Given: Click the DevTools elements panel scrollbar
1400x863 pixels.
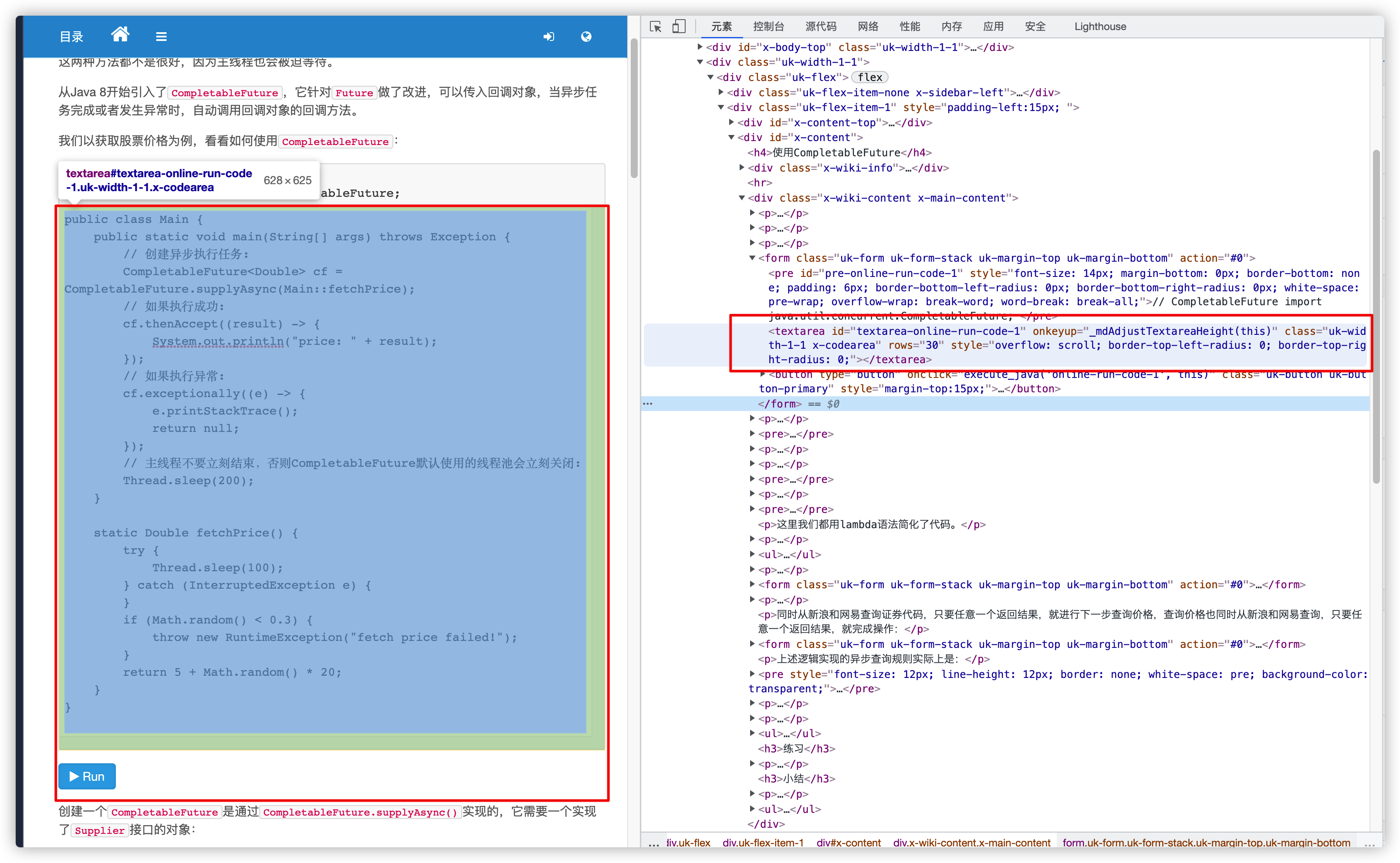Looking at the screenshot, I should tap(1376, 317).
